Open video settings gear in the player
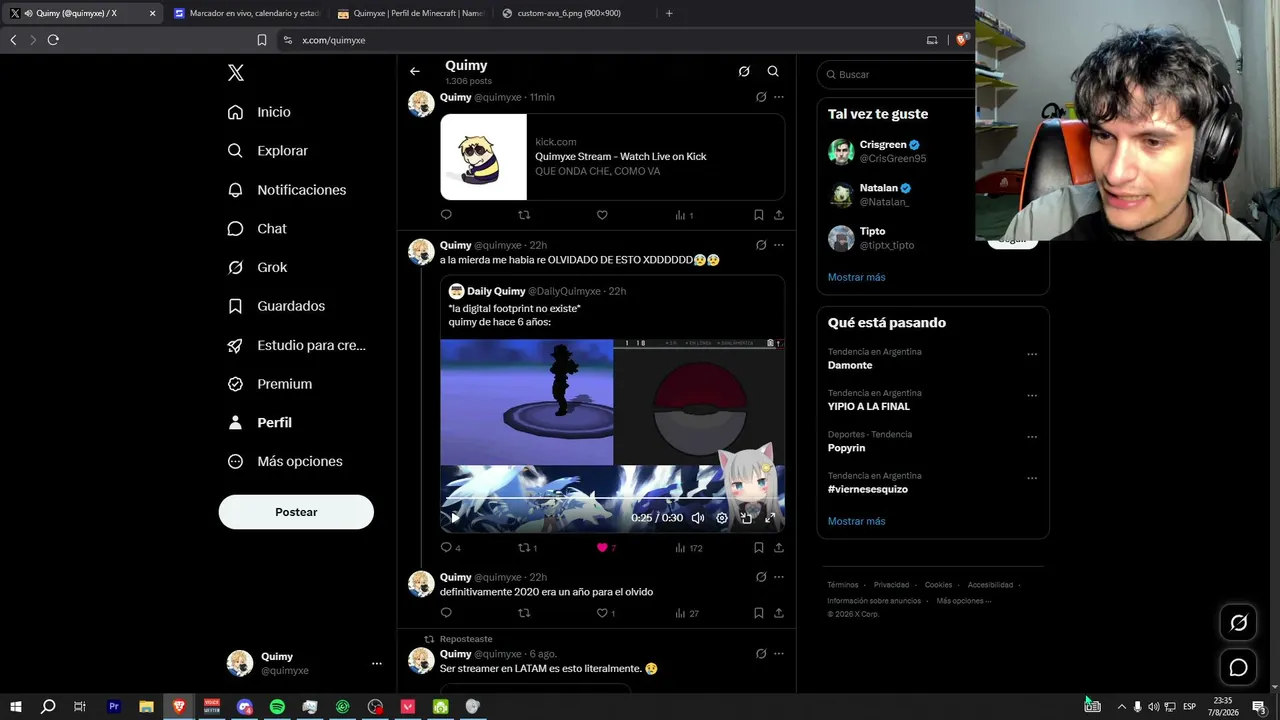Screen dimensions: 1280x720 [722, 518]
